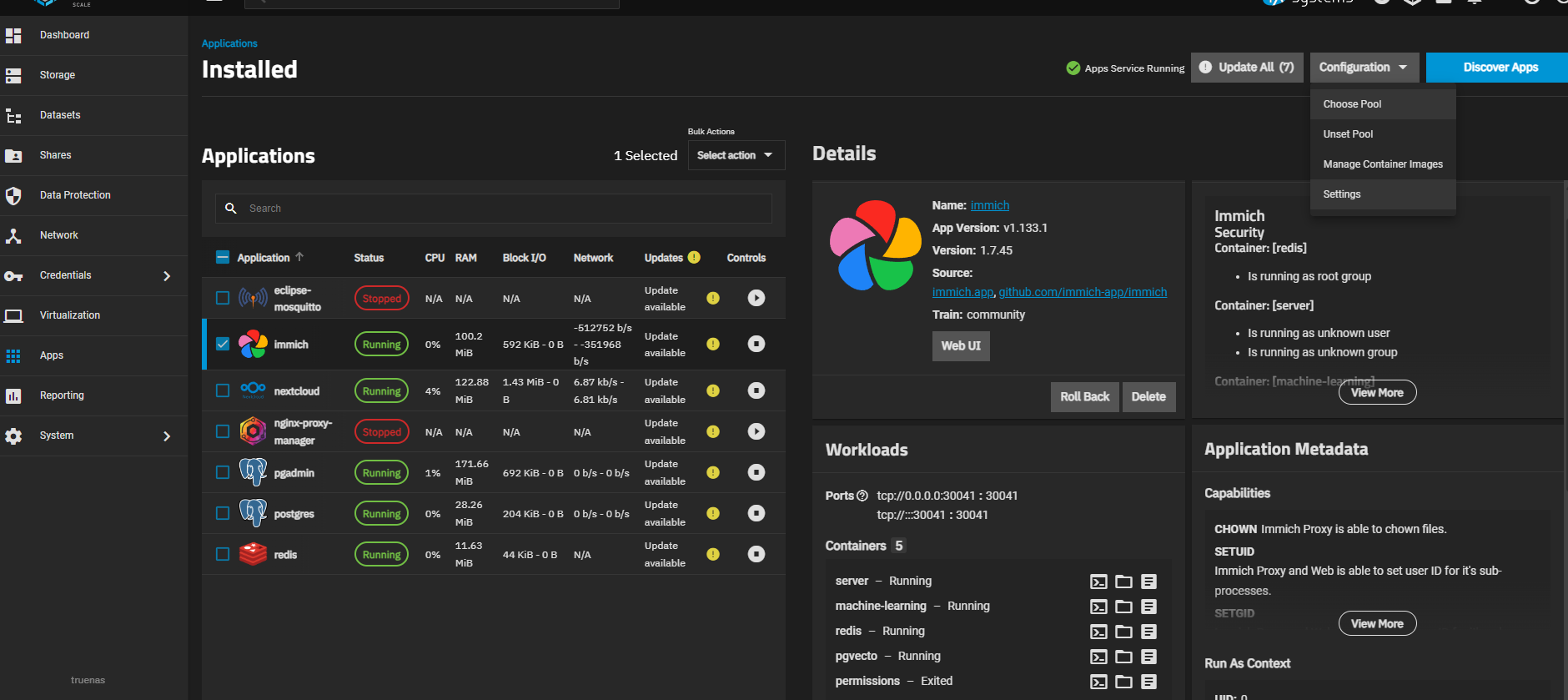Open the Select action bulk dropdown

(x=736, y=155)
